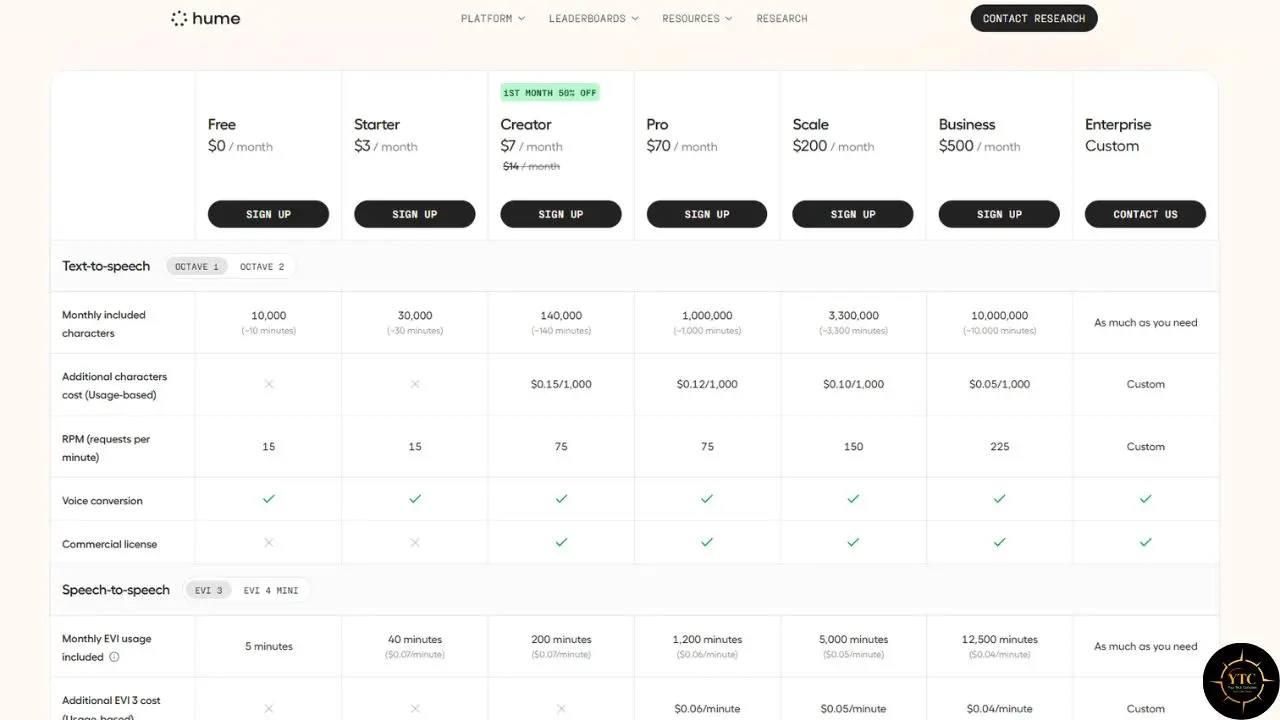Click the 1st Month 50% Off badge
This screenshot has width=1280, height=720.
pos(550,92)
